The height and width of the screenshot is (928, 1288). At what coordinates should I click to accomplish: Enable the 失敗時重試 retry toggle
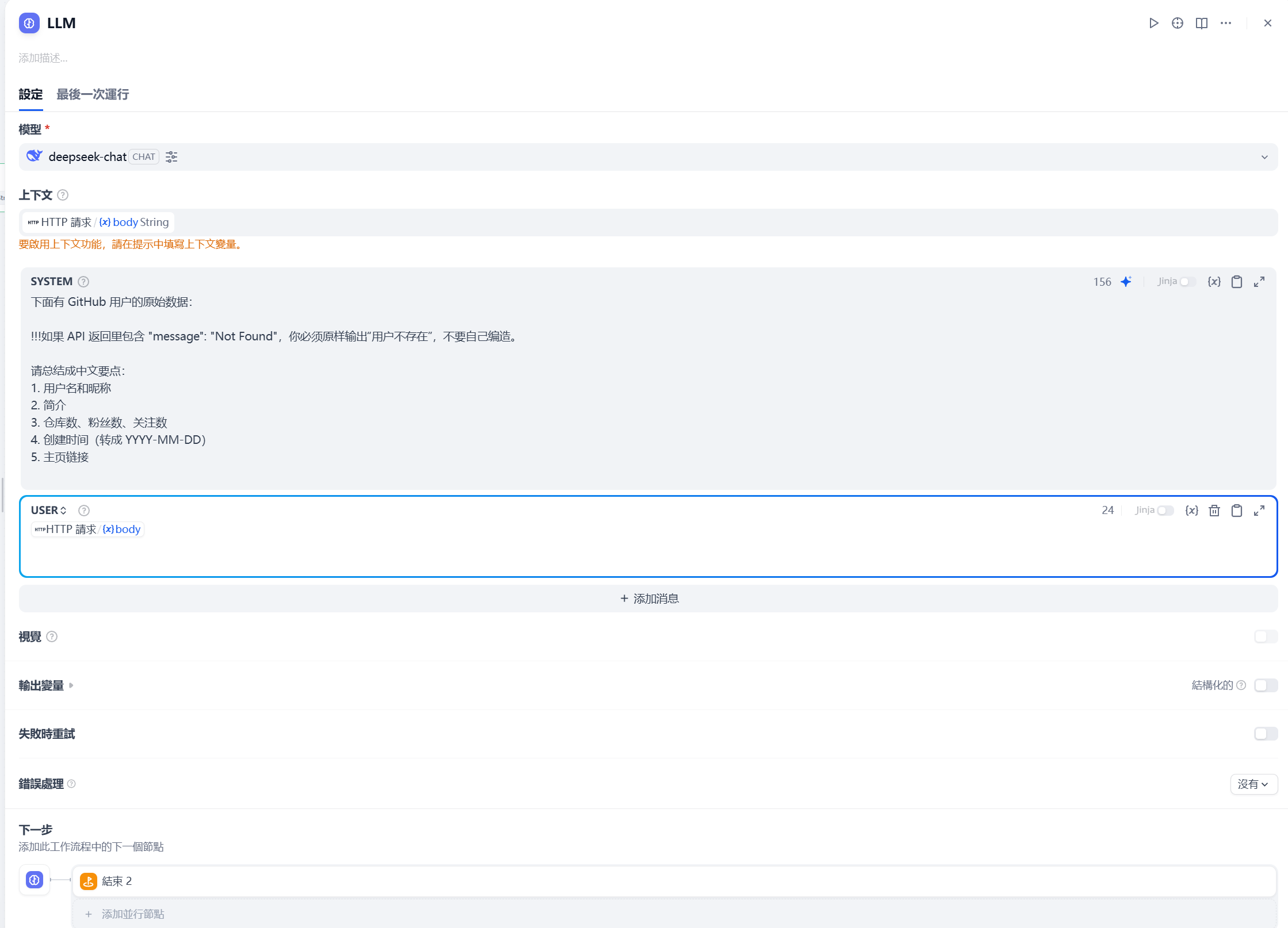1266,734
